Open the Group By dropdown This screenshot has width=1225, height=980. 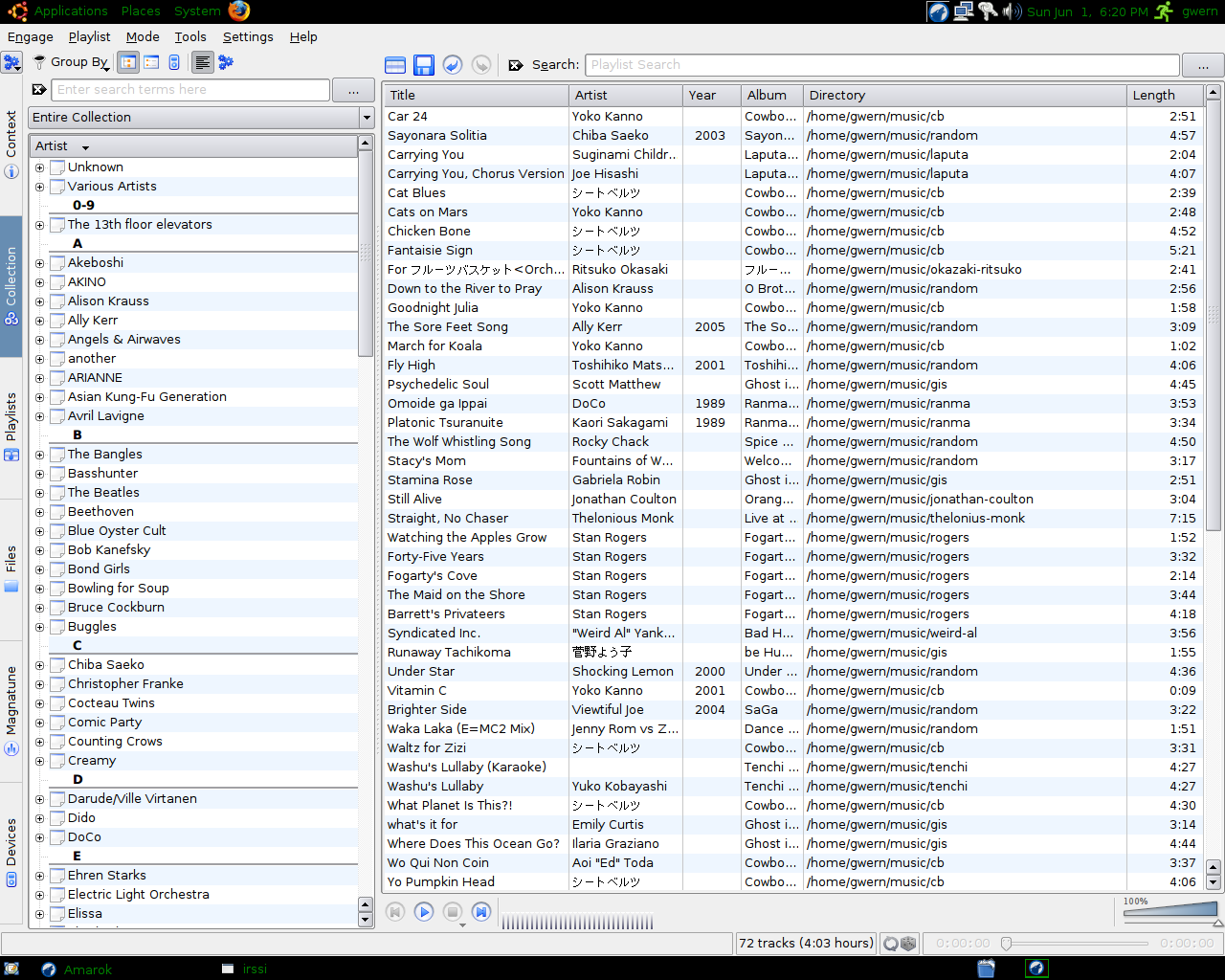[80, 62]
